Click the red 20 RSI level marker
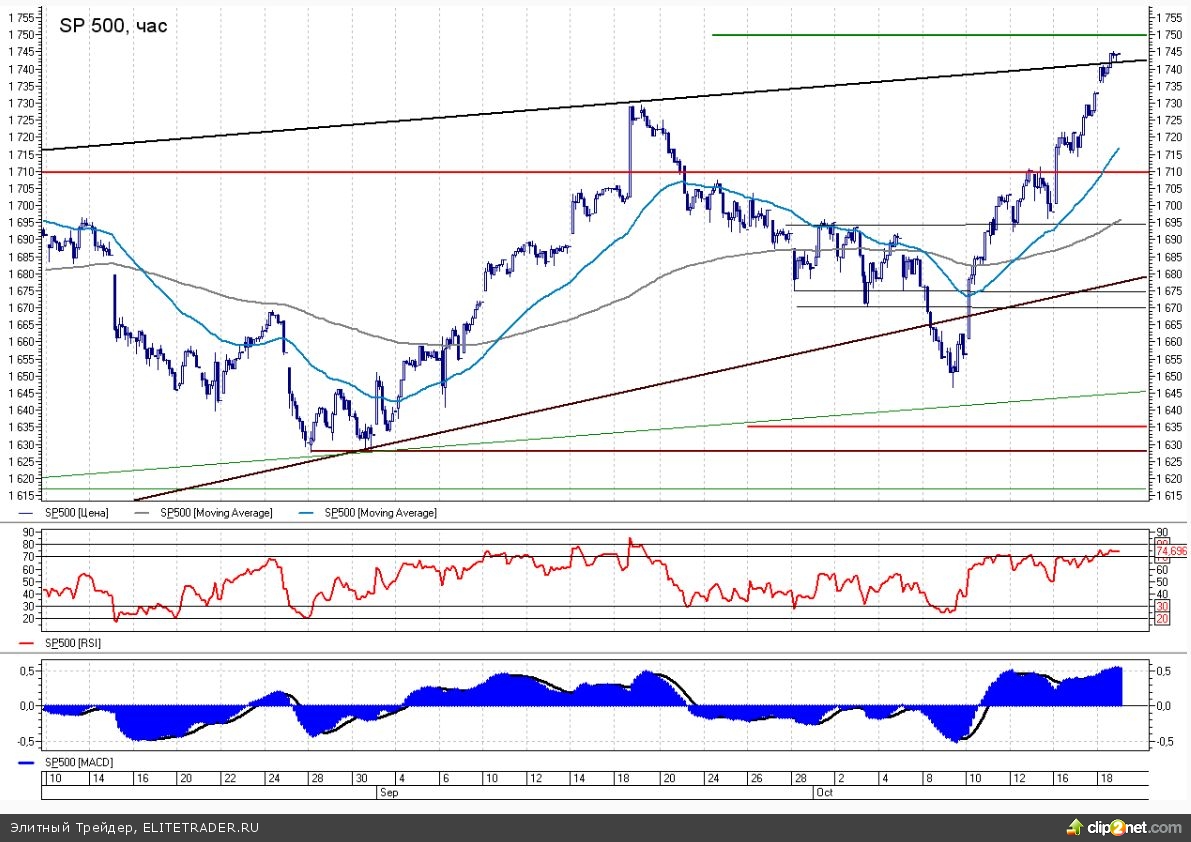 tap(1162, 619)
